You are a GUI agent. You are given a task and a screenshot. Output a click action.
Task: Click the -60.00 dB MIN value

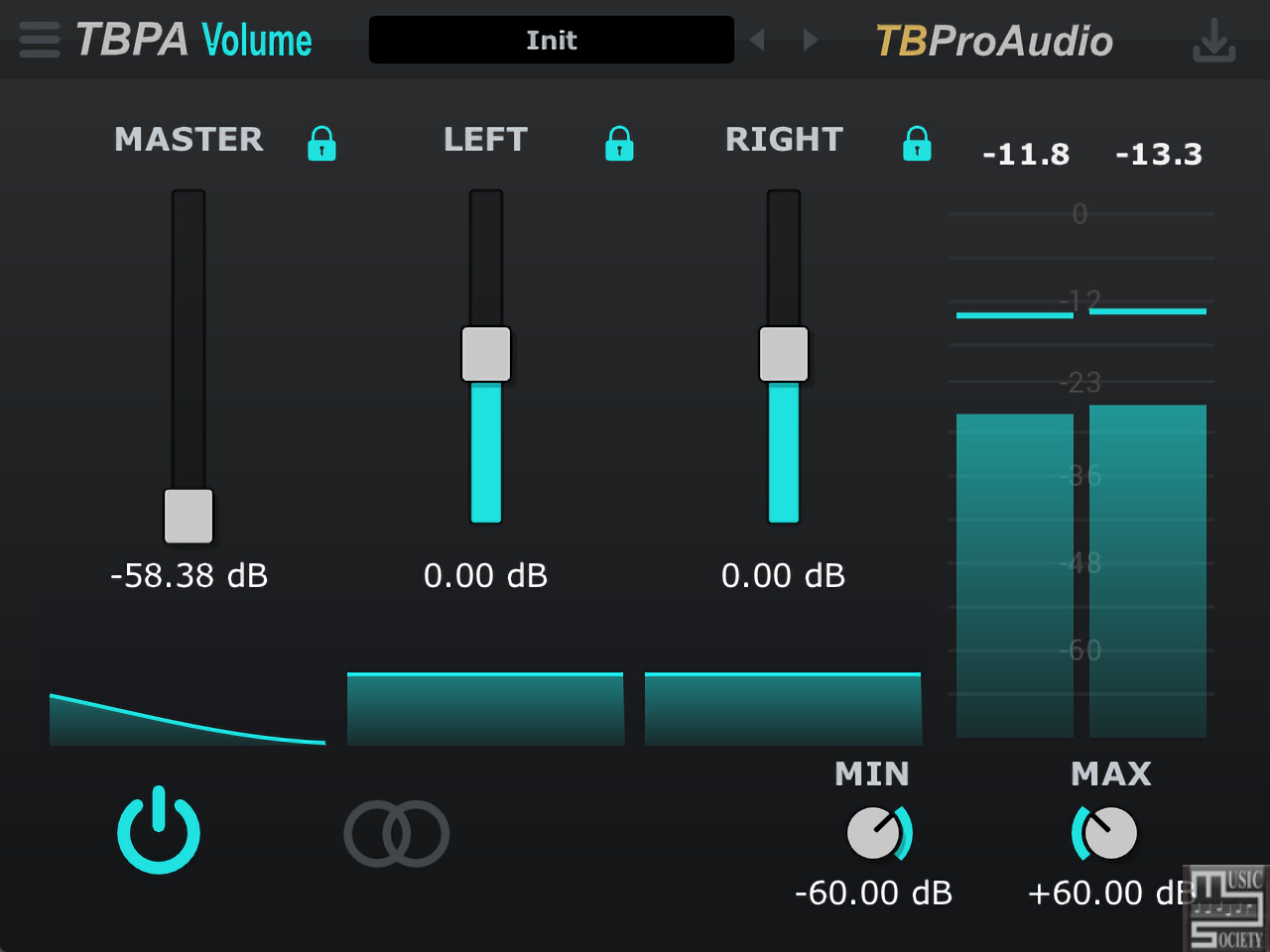click(874, 892)
